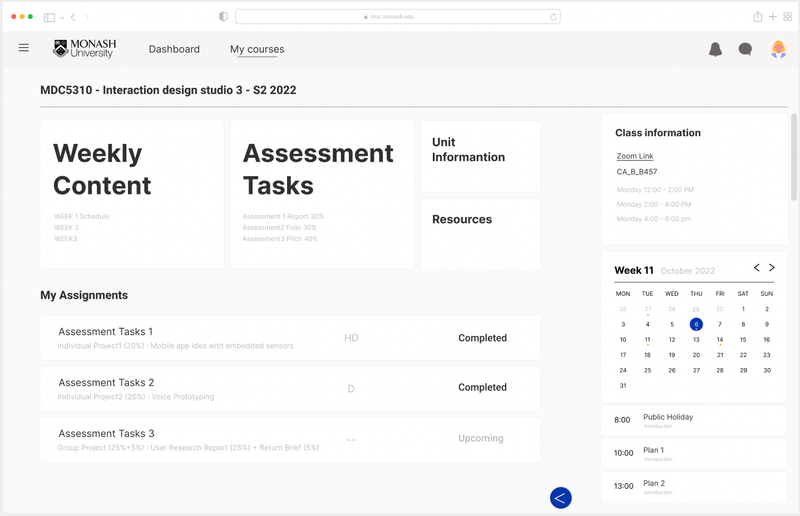
Task: Click the address bar
Action: 398,17
